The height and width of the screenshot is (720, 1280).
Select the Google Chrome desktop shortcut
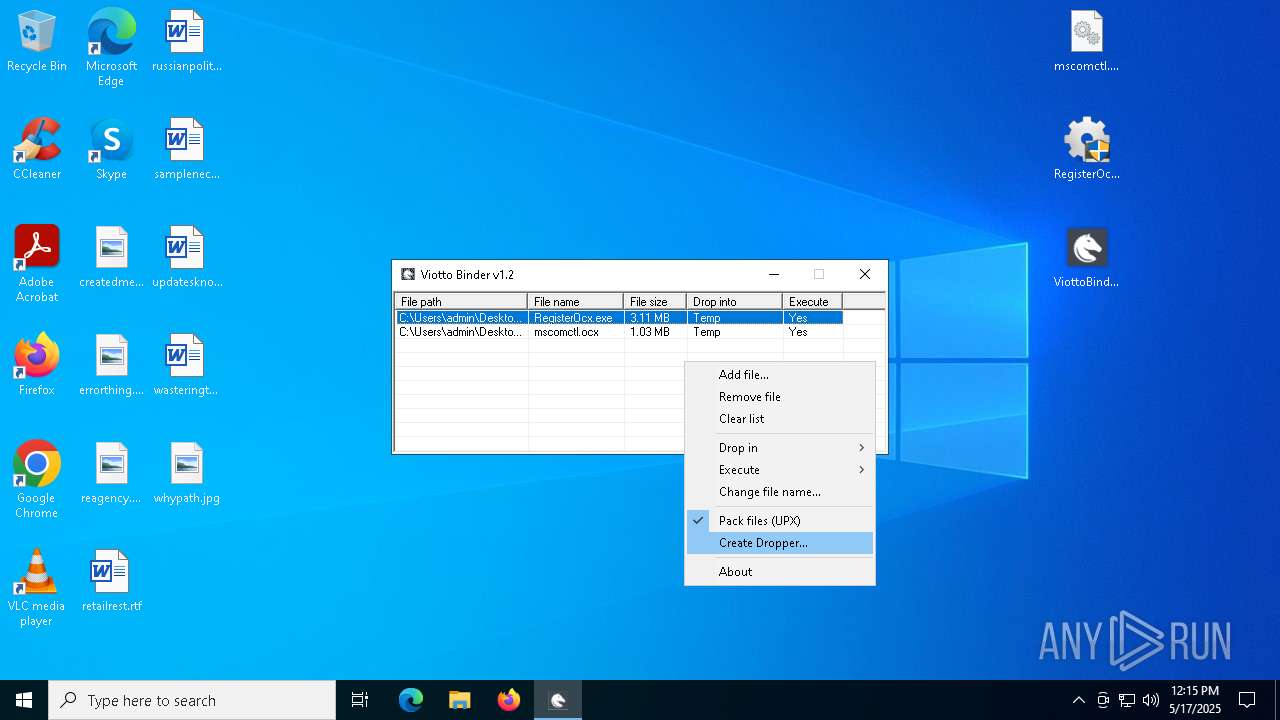[x=37, y=480]
